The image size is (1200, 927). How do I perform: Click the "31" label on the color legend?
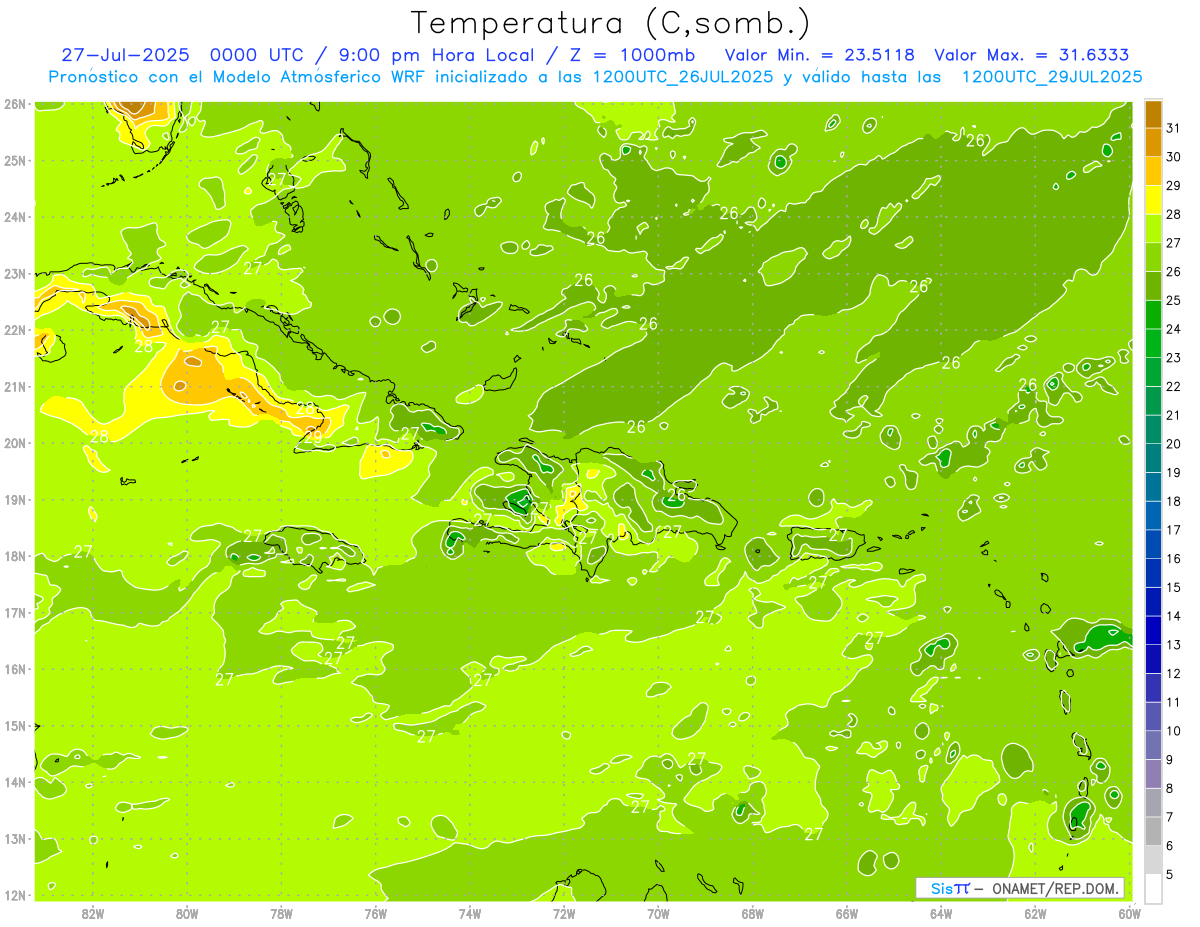coord(1173,128)
